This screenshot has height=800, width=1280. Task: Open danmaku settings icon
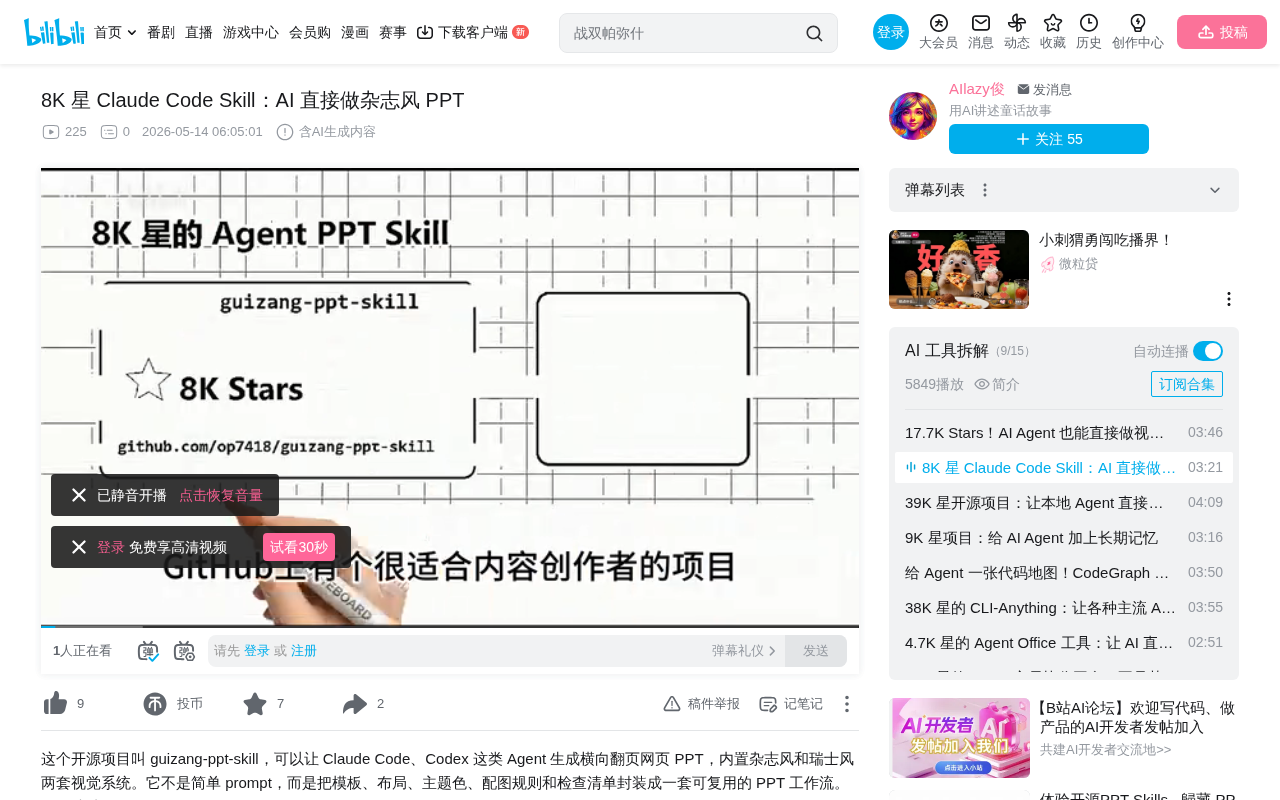pyautogui.click(x=184, y=651)
